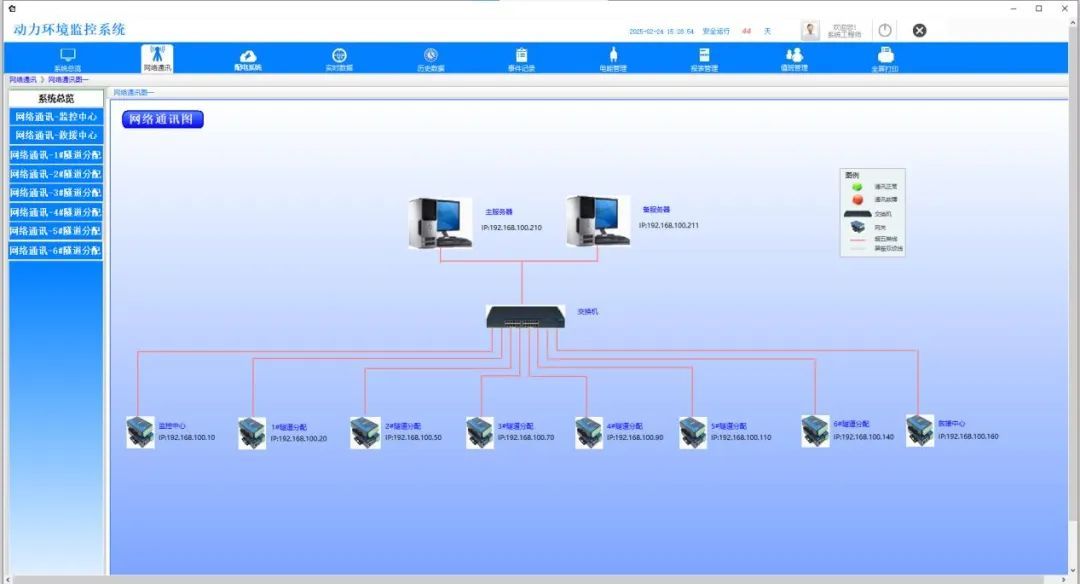Click the 主服务器 computer icon
Image resolution: width=1080 pixels, height=584 pixels.
[x=439, y=222]
